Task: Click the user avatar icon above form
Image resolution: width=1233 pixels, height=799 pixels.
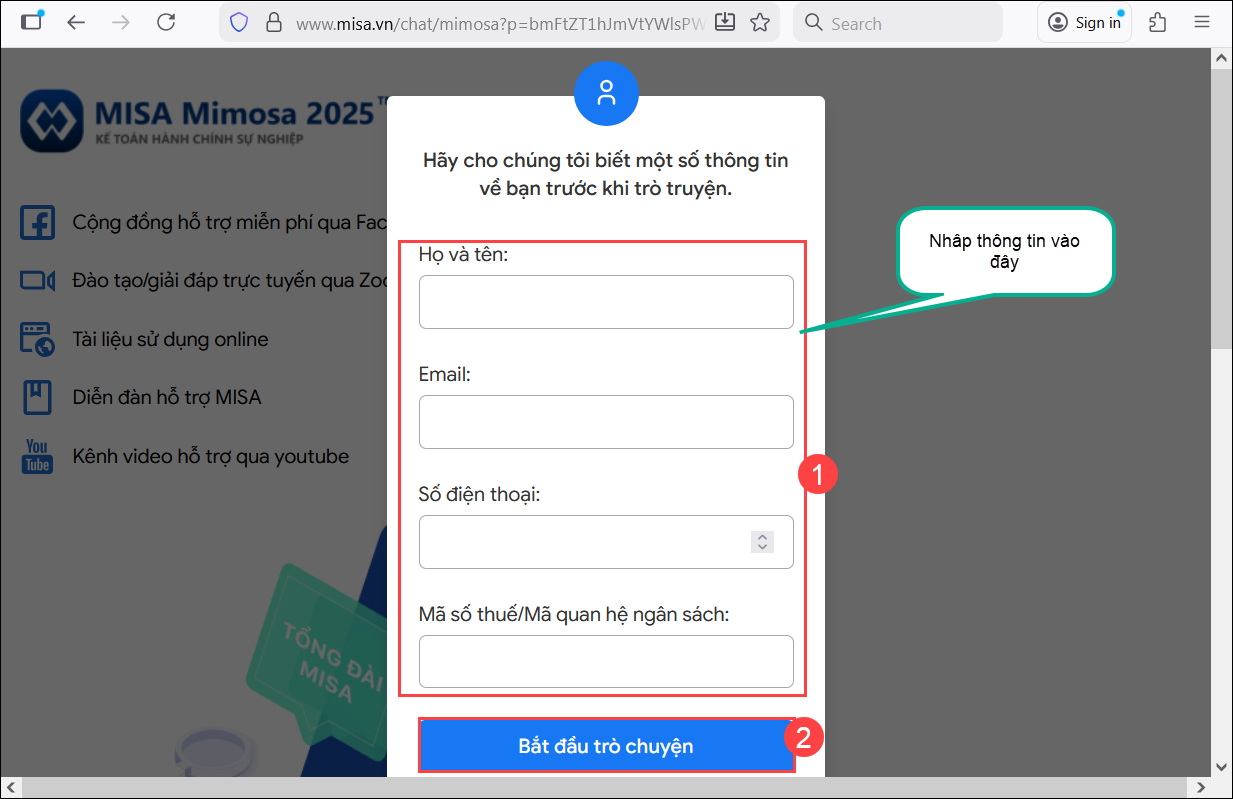Action: [606, 94]
